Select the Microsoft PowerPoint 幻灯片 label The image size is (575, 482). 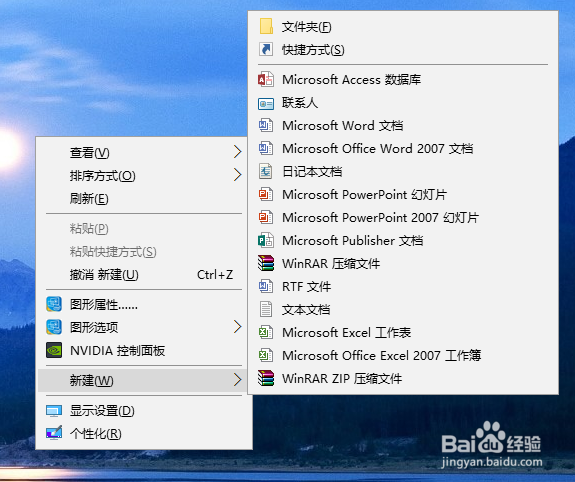[364, 195]
